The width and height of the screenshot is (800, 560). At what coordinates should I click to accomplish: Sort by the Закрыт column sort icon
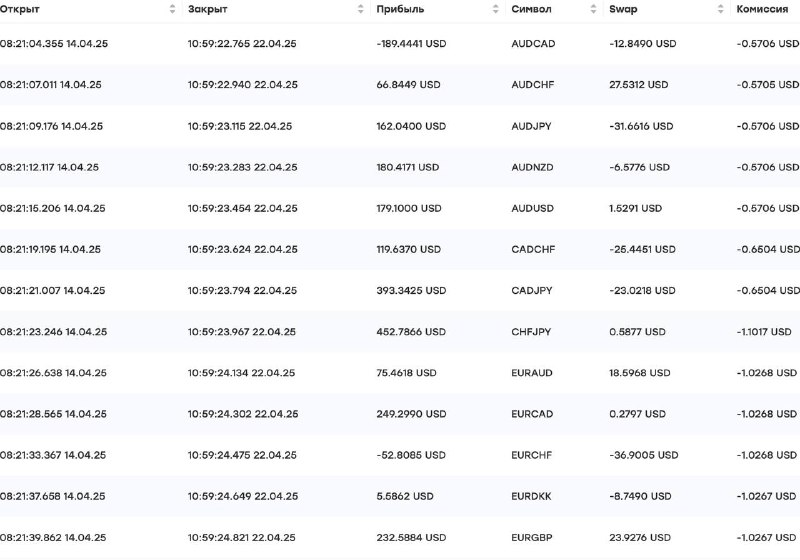tap(361, 9)
